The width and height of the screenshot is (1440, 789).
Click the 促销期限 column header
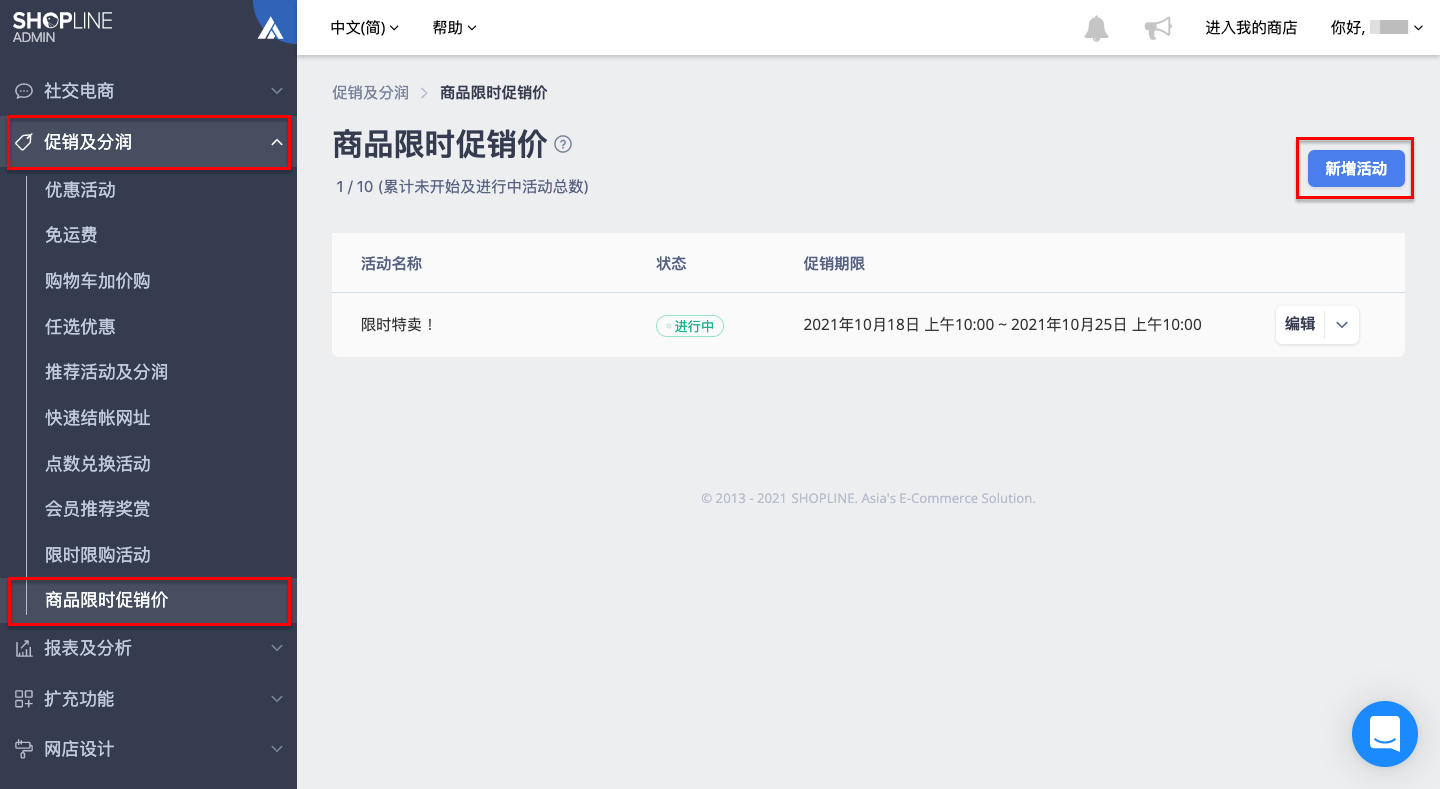(x=834, y=263)
